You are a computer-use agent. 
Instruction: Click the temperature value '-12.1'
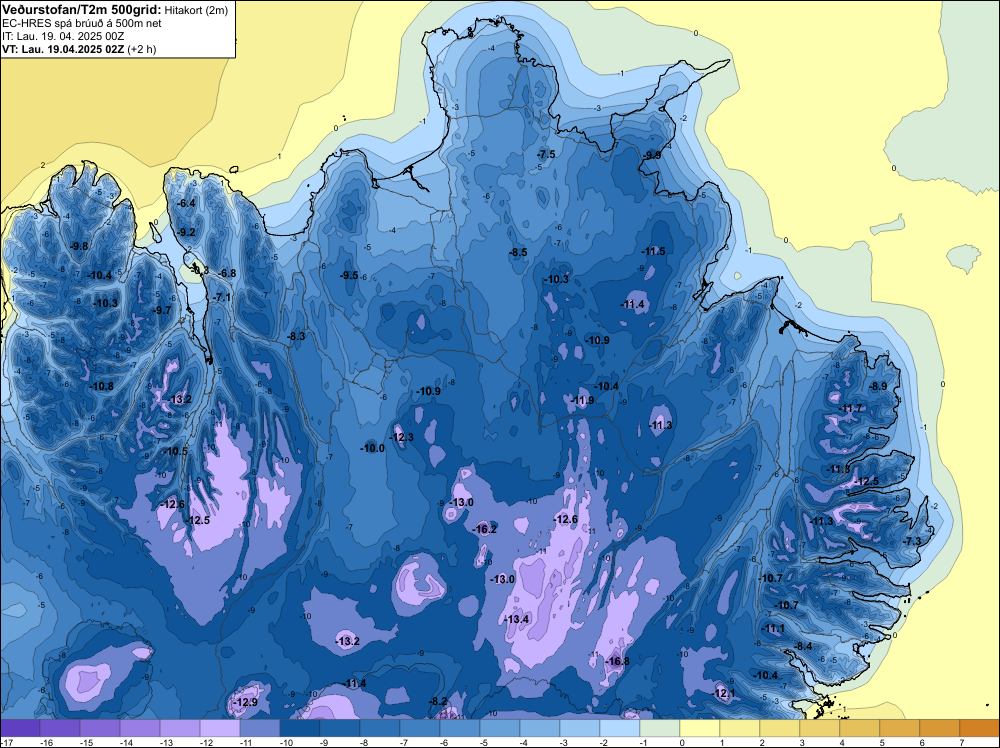pos(723,693)
